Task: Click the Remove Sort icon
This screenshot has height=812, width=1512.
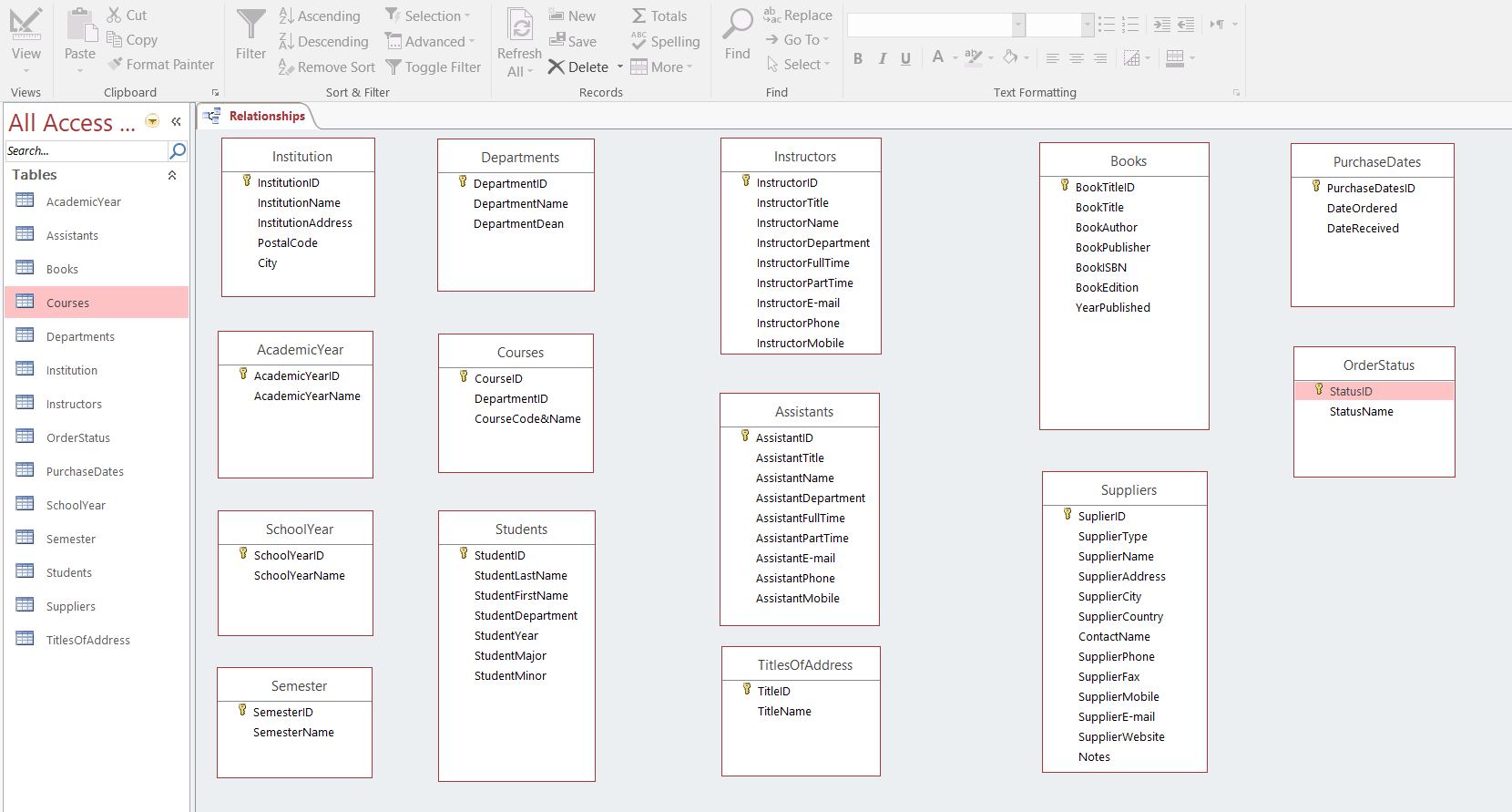Action: [286, 67]
